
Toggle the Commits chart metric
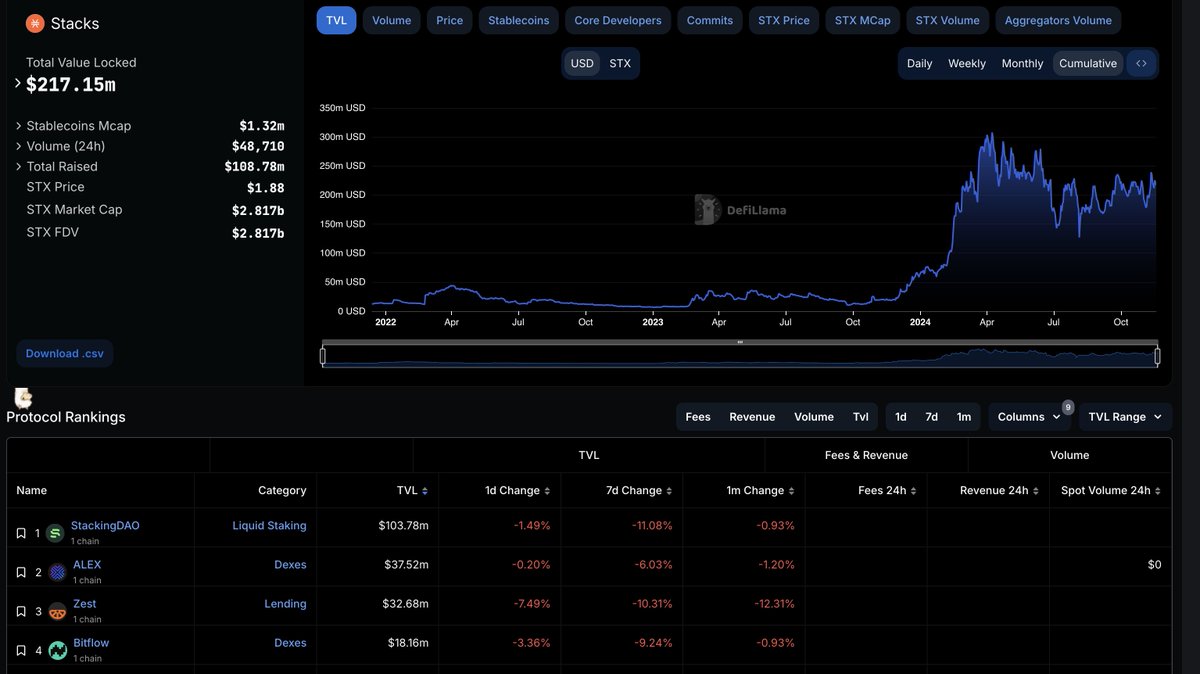(x=710, y=20)
